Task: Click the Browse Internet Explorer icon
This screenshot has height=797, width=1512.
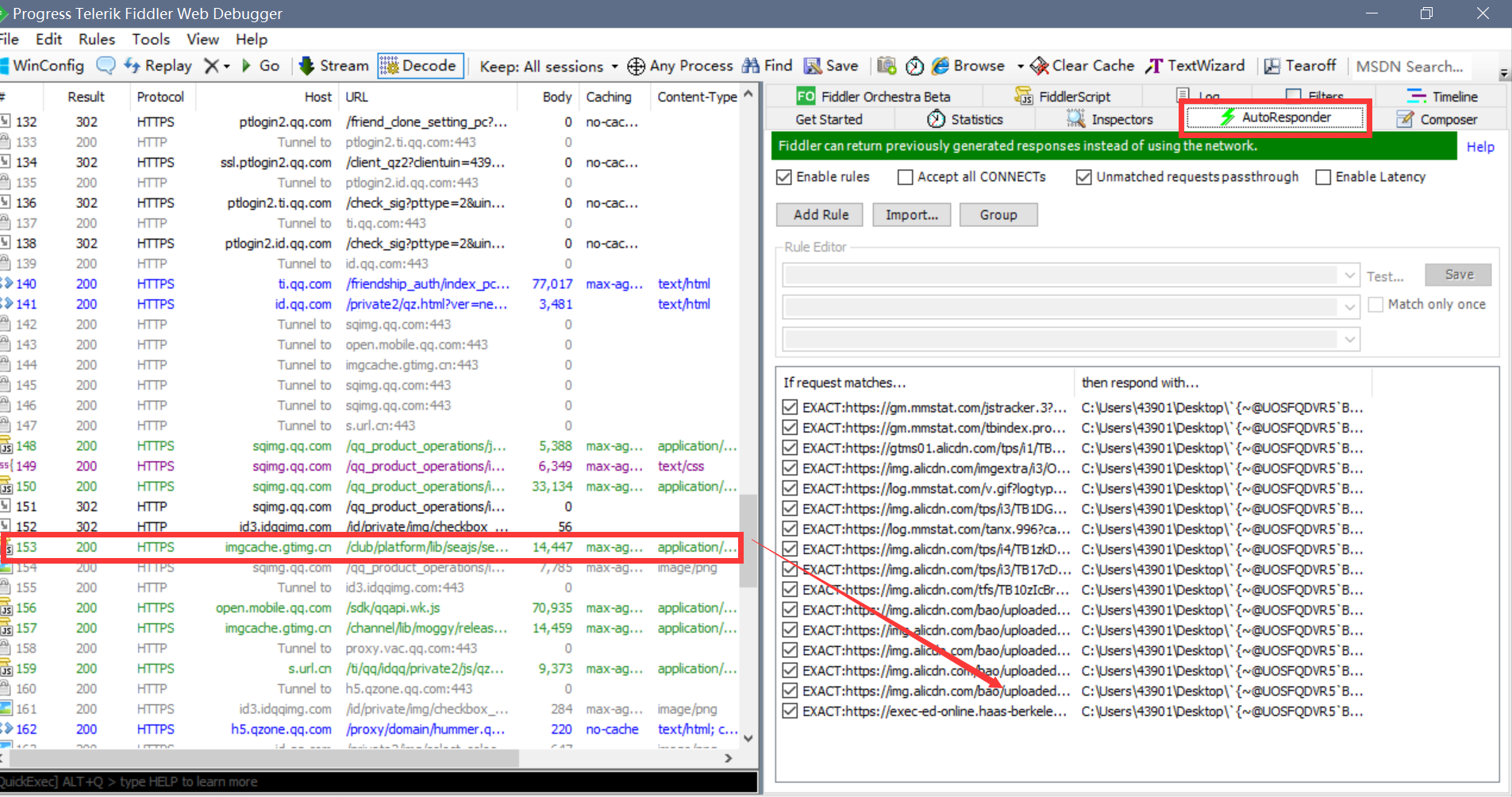Action: click(x=941, y=66)
